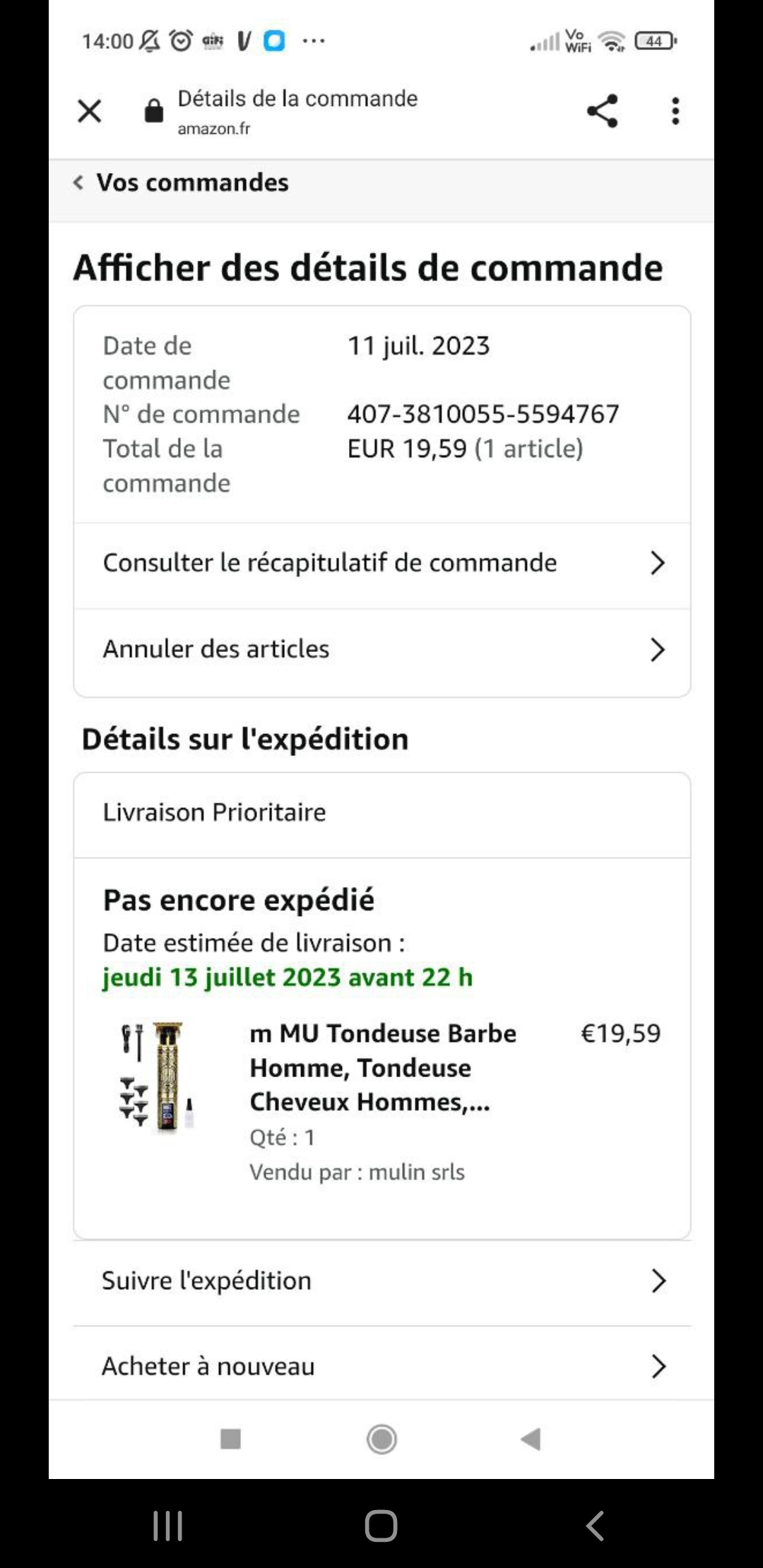Tap the share icon in the top bar
The image size is (763, 1568).
pos(603,111)
